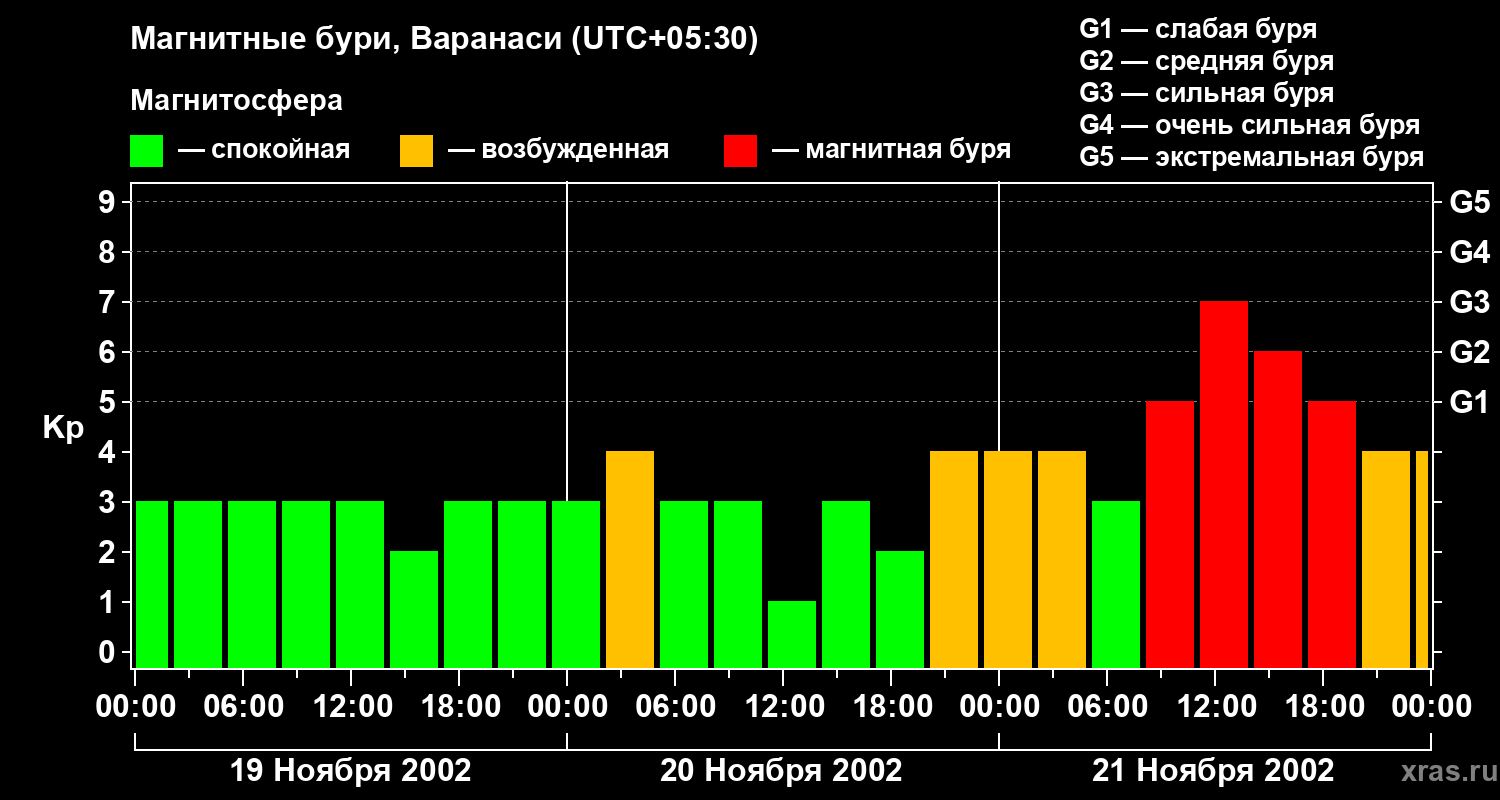Screen dimensions: 1500x800
Task: Click the lone yellow bar after midnight 20 Ноября
Action: 630,559
